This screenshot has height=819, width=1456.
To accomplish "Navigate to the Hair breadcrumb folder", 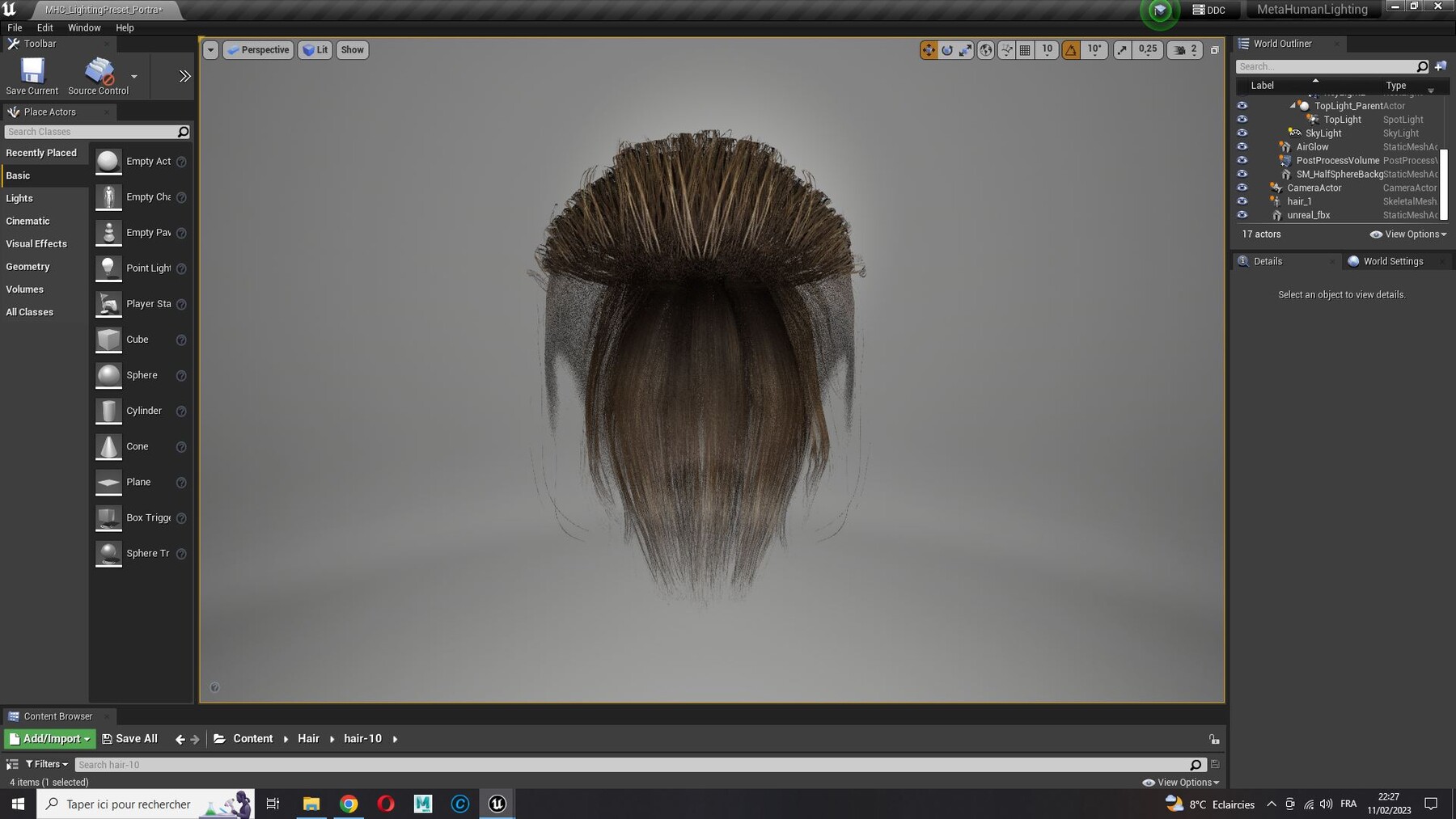I will click(308, 739).
